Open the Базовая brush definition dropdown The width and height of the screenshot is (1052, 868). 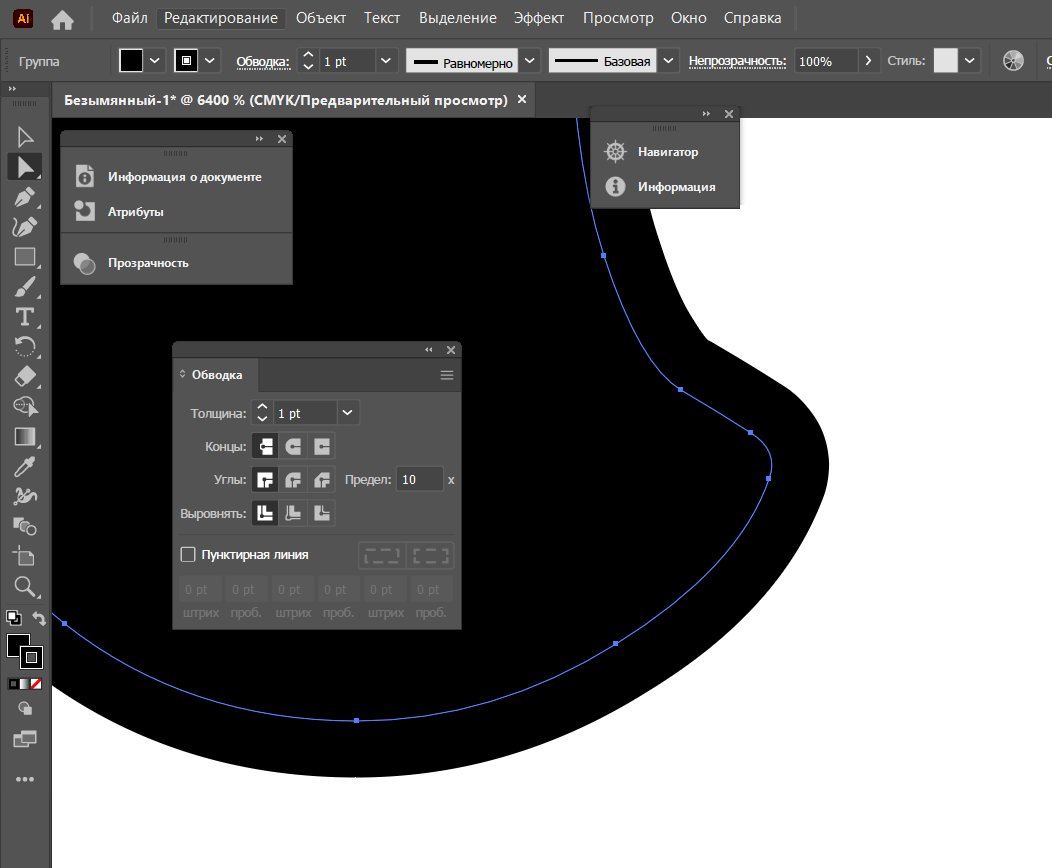669,61
